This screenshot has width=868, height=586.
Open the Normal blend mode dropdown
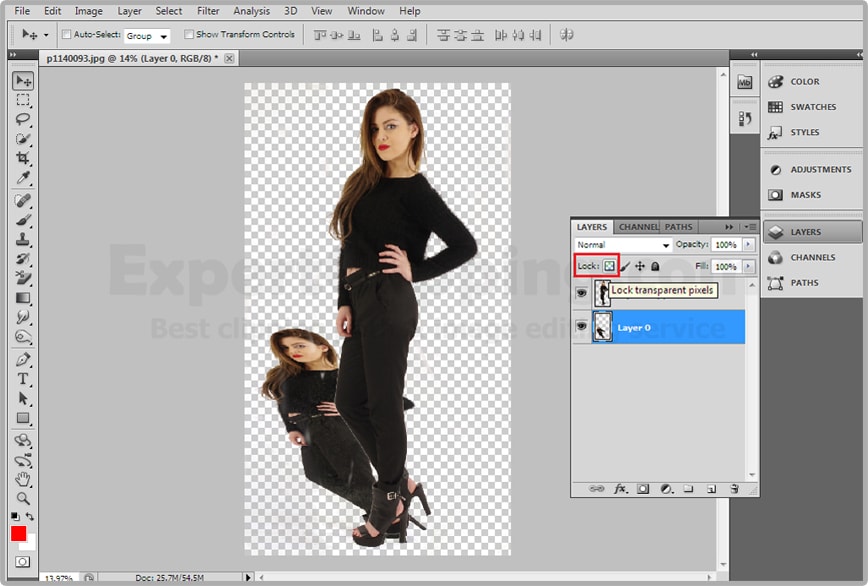click(622, 245)
